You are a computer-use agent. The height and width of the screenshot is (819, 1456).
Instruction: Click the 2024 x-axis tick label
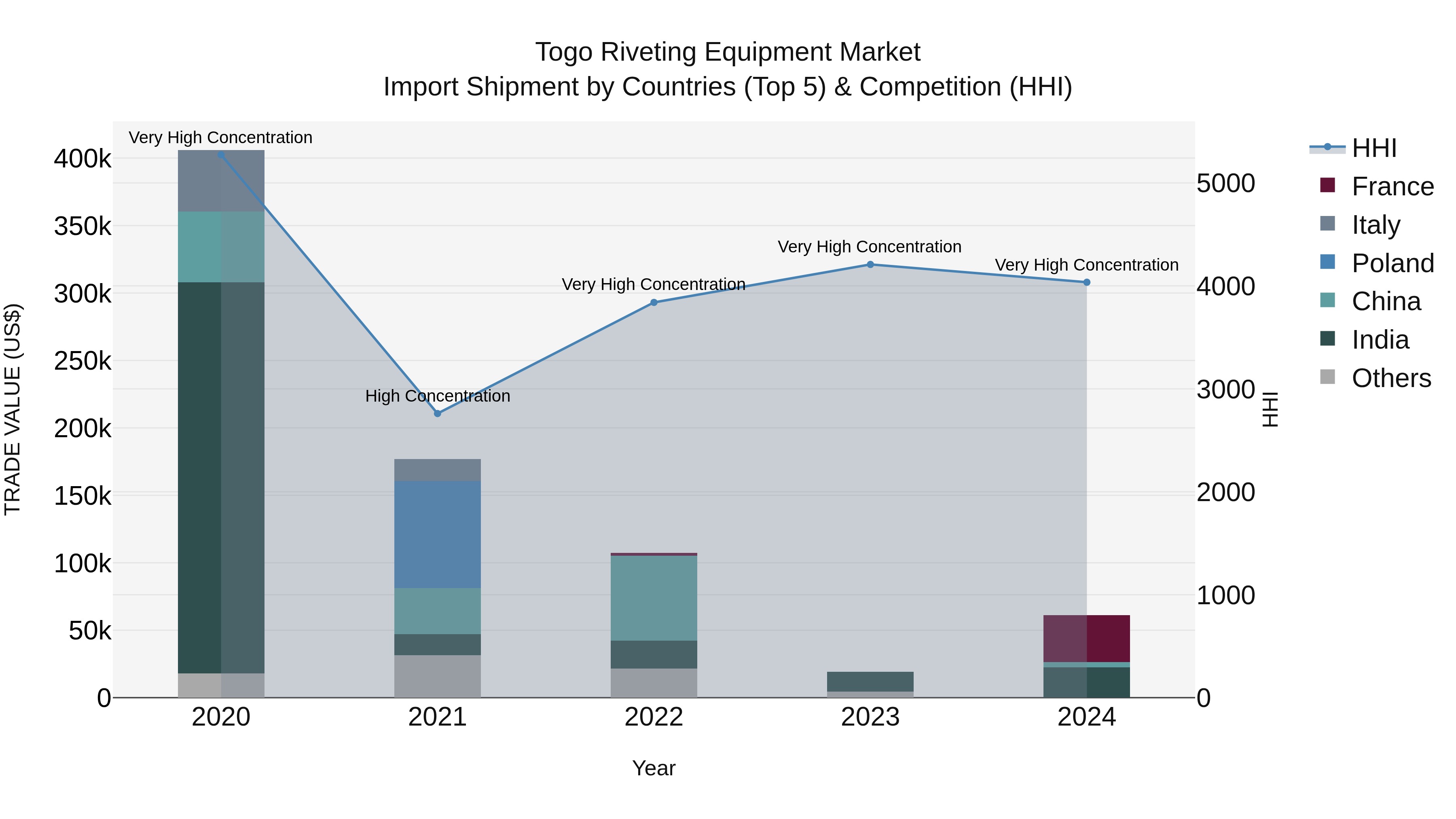click(1087, 717)
